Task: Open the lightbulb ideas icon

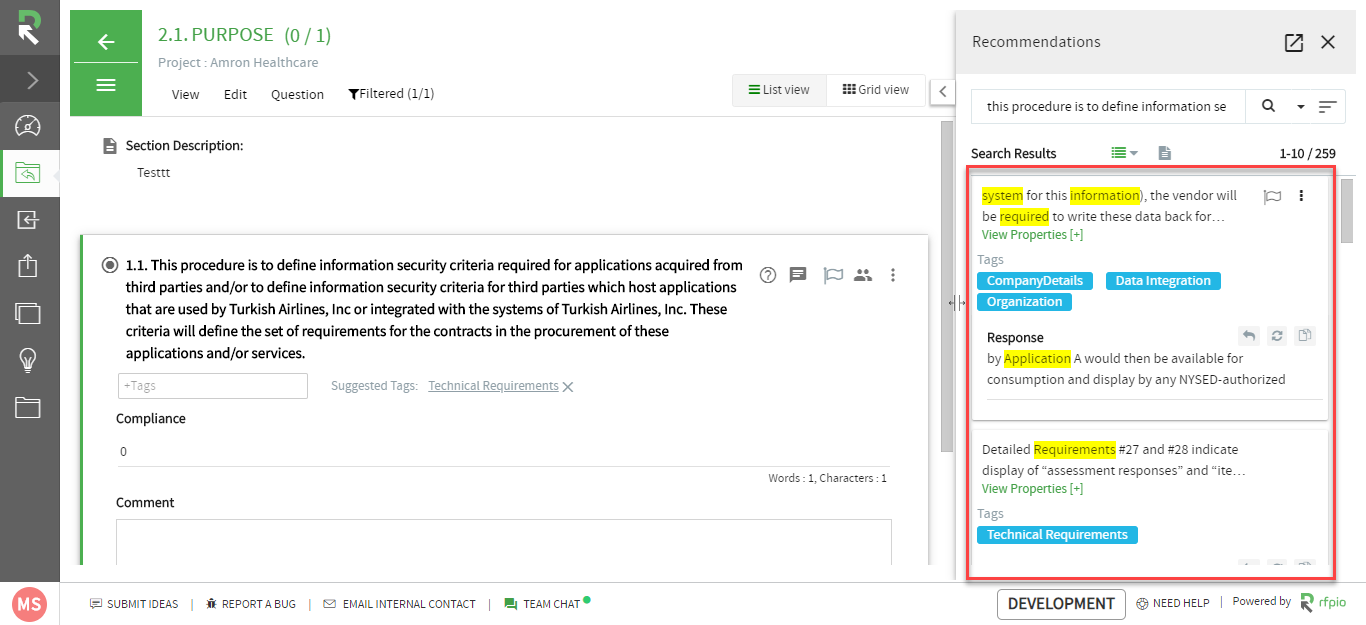Action: [x=28, y=360]
